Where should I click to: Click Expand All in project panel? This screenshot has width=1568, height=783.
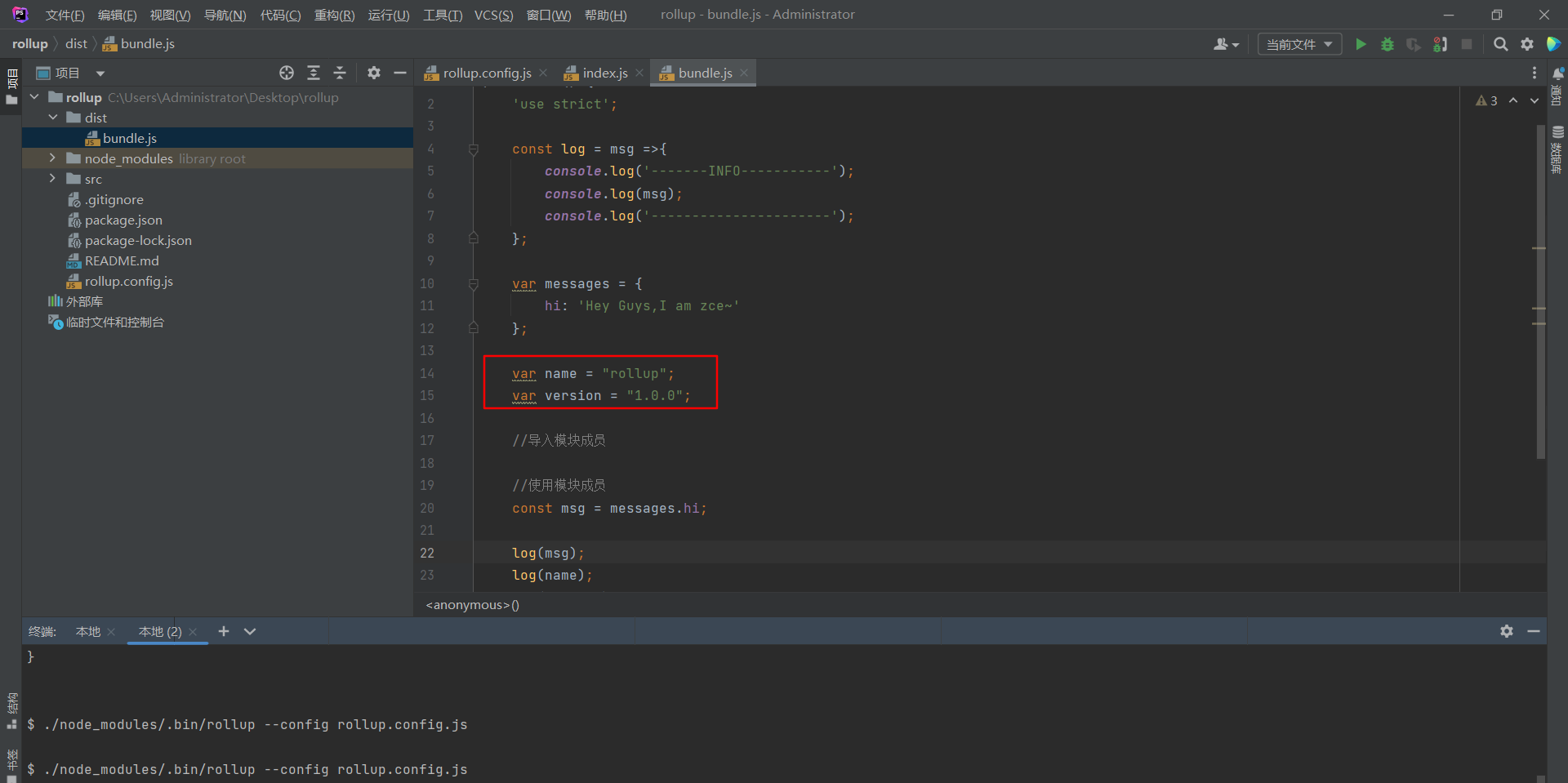pos(314,73)
